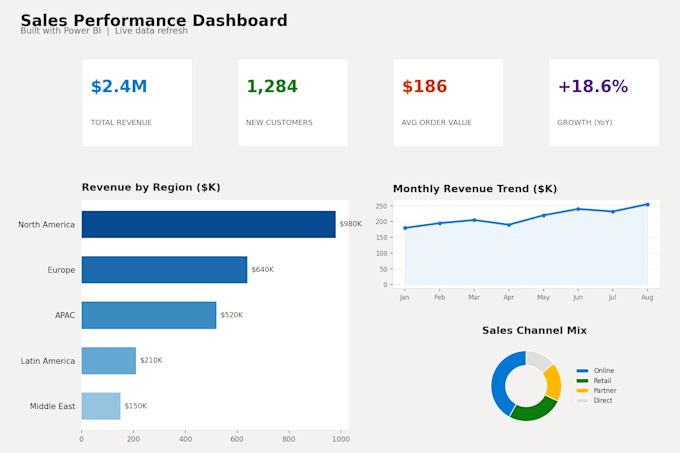
Task: Click the 1000 tick on region axis
Action: click(341, 439)
